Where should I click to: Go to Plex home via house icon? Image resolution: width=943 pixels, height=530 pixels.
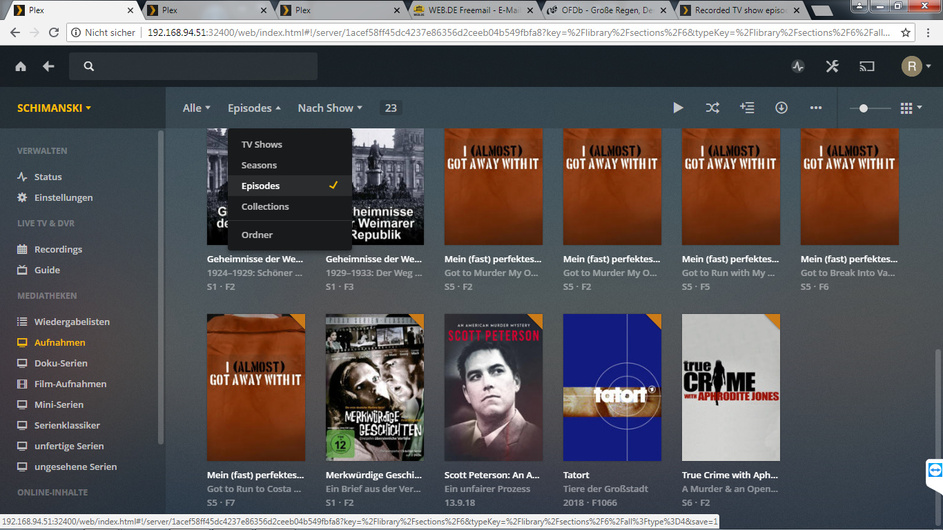pos(20,66)
